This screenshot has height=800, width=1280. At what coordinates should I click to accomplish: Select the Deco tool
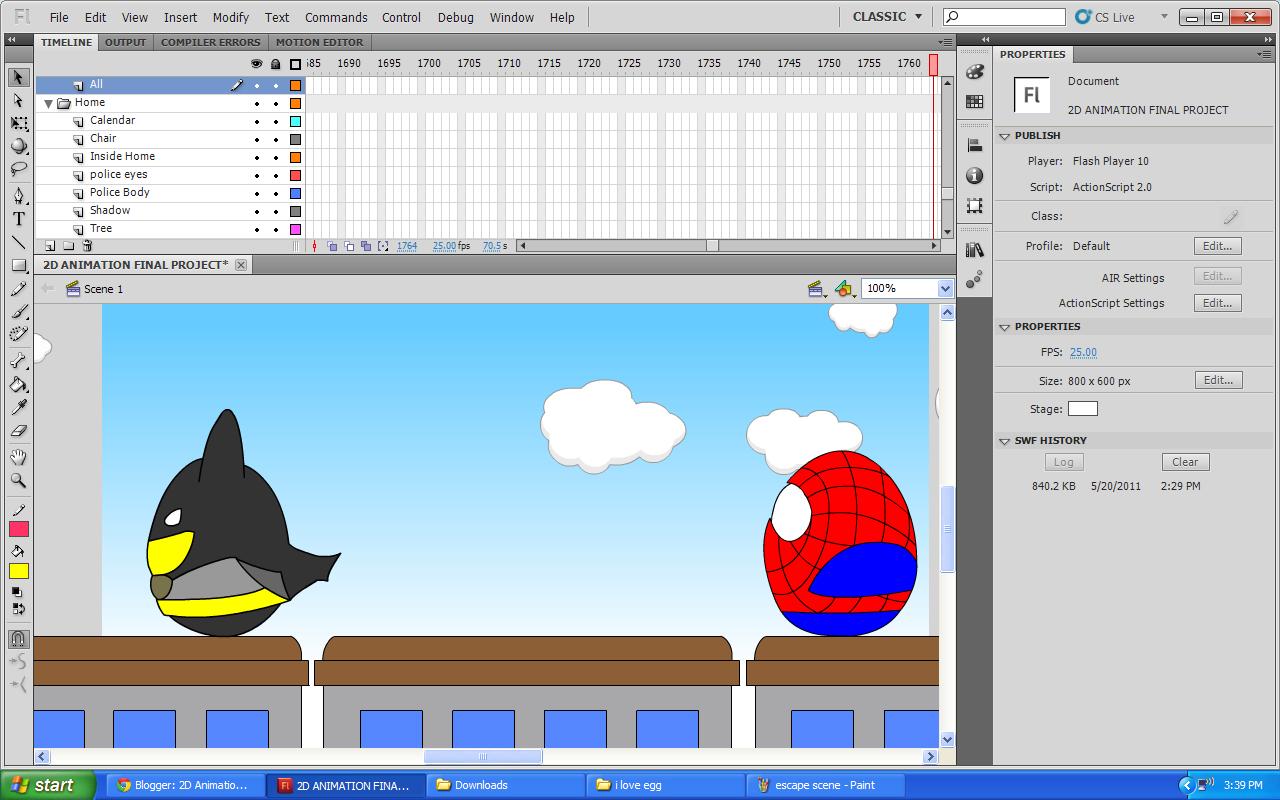tap(18, 336)
